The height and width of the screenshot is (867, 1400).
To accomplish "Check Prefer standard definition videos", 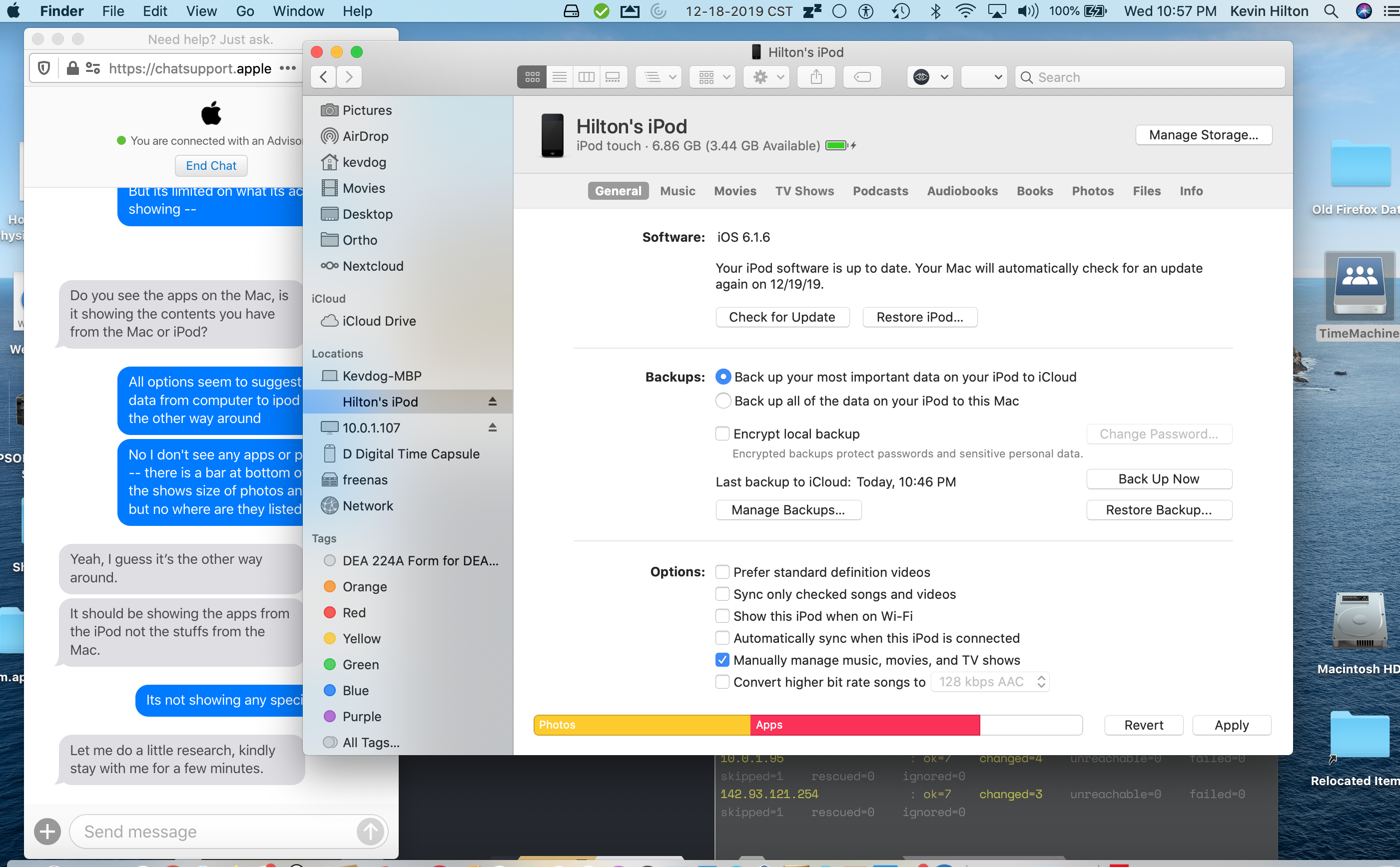I will tap(722, 572).
